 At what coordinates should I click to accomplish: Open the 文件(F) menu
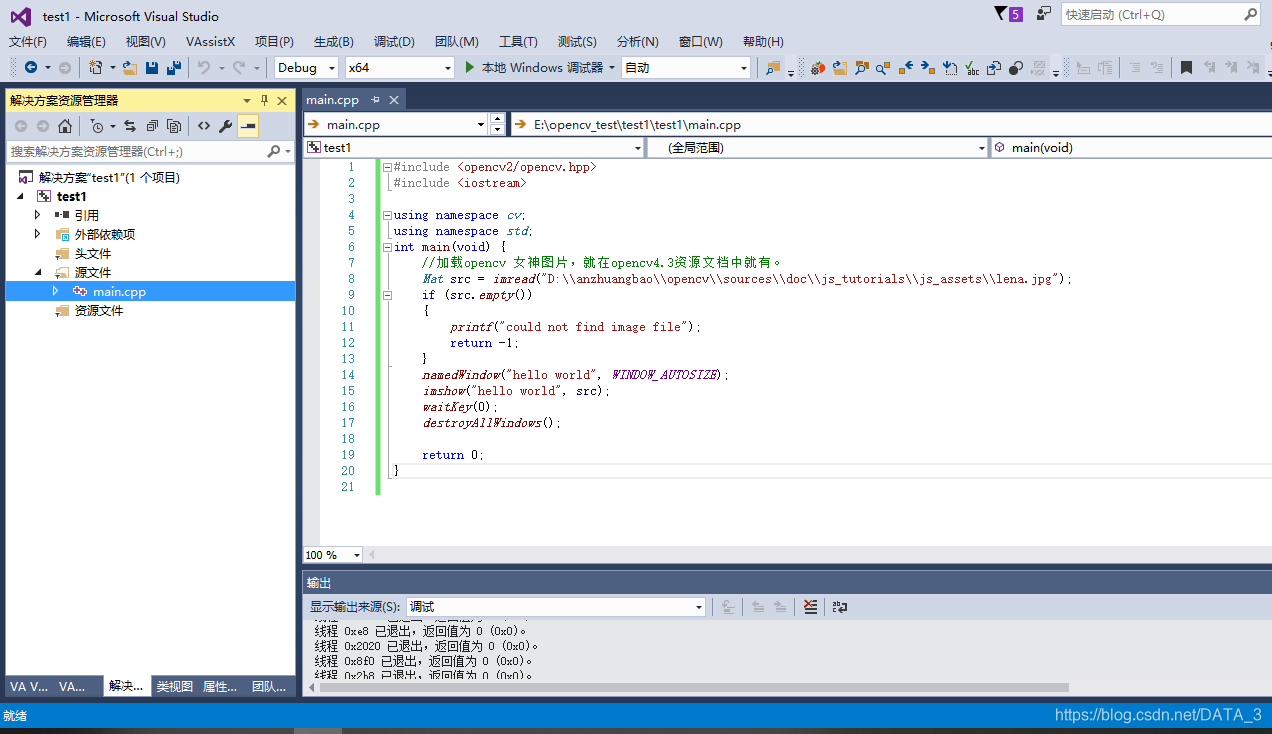point(28,41)
